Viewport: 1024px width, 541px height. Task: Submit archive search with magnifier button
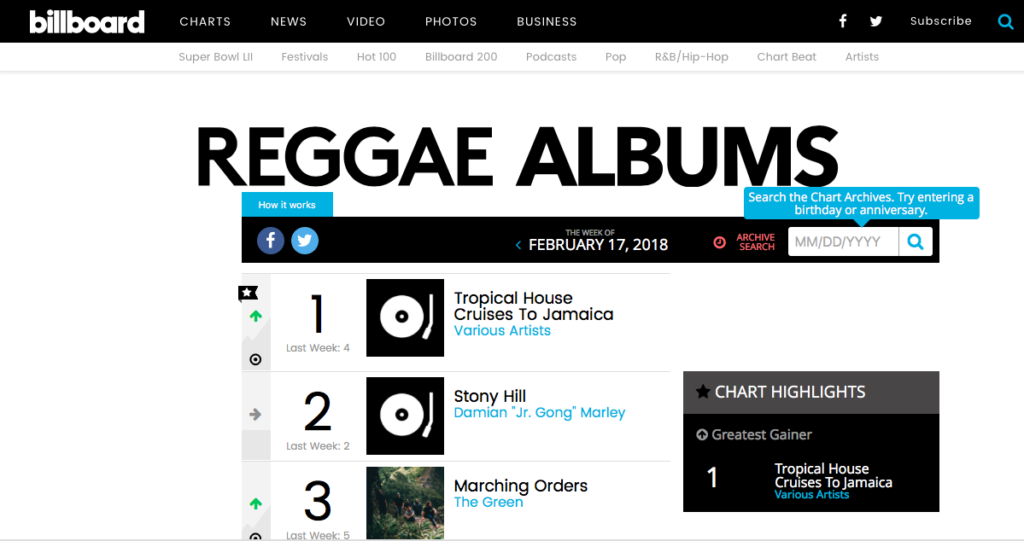(x=915, y=241)
